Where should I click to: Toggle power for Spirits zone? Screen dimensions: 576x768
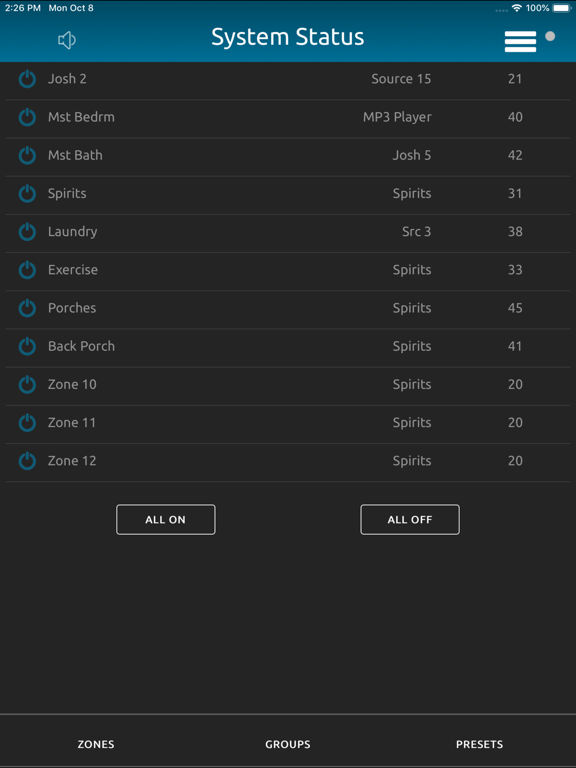coord(27,193)
